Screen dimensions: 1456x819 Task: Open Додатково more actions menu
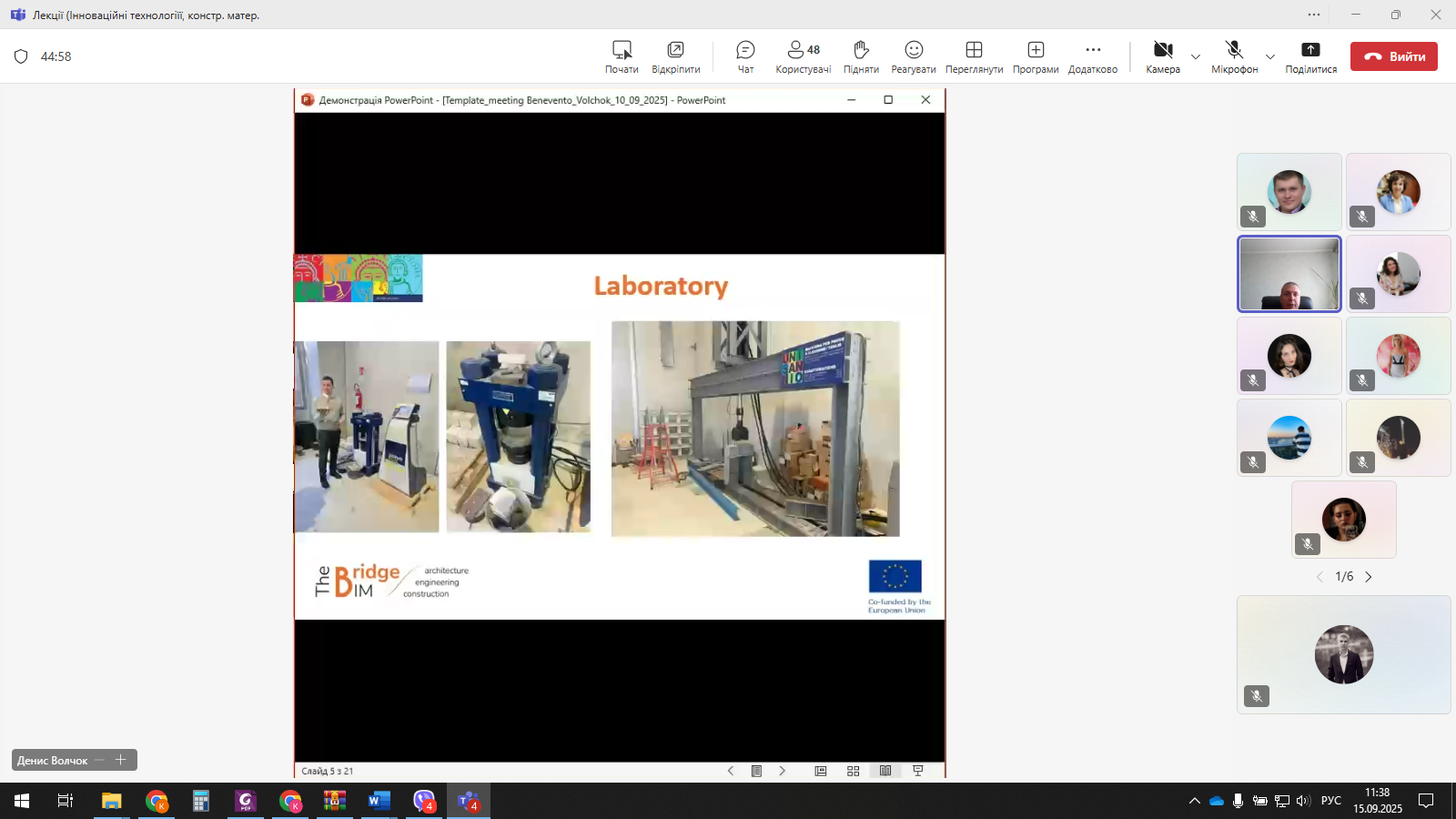tap(1093, 56)
